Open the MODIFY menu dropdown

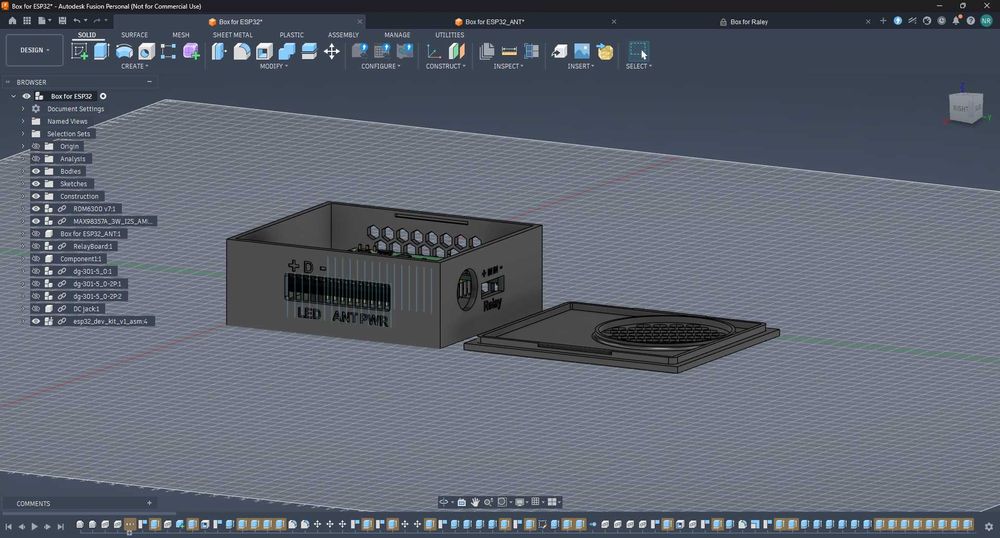[274, 66]
